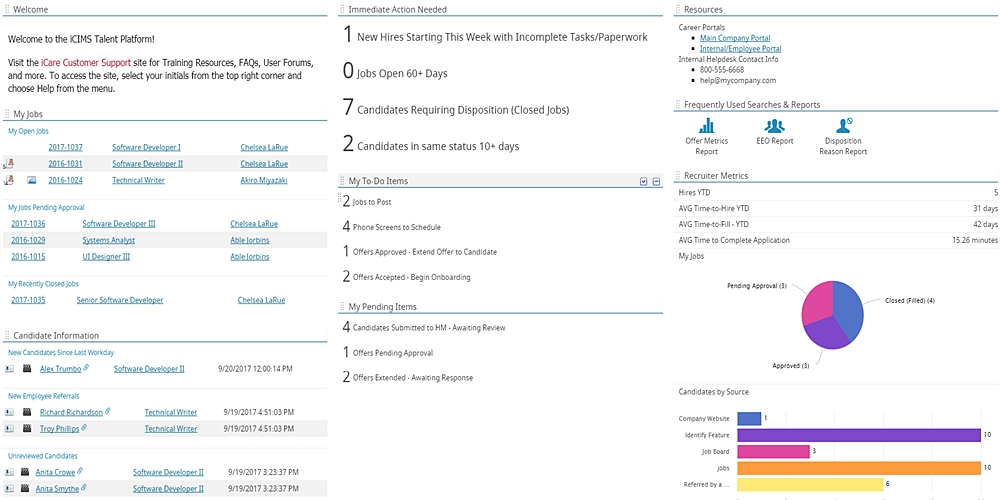This screenshot has height=500, width=1000.
Task: Click the profile card icon beside Troy Phillips
Action: coord(9,428)
